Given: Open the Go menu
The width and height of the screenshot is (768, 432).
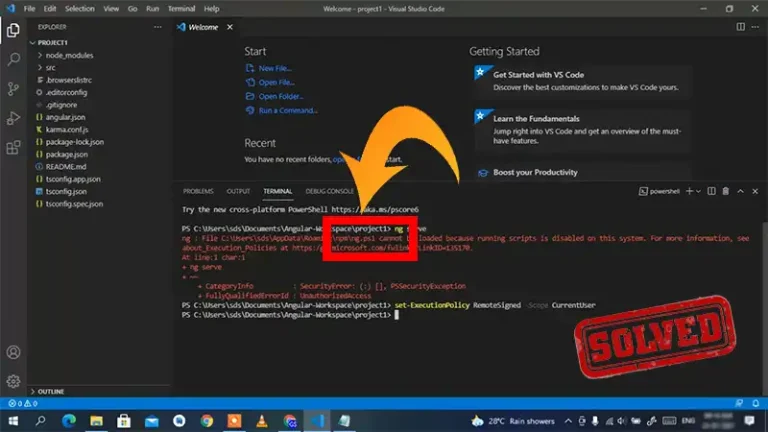Looking at the screenshot, I should pos(132,9).
